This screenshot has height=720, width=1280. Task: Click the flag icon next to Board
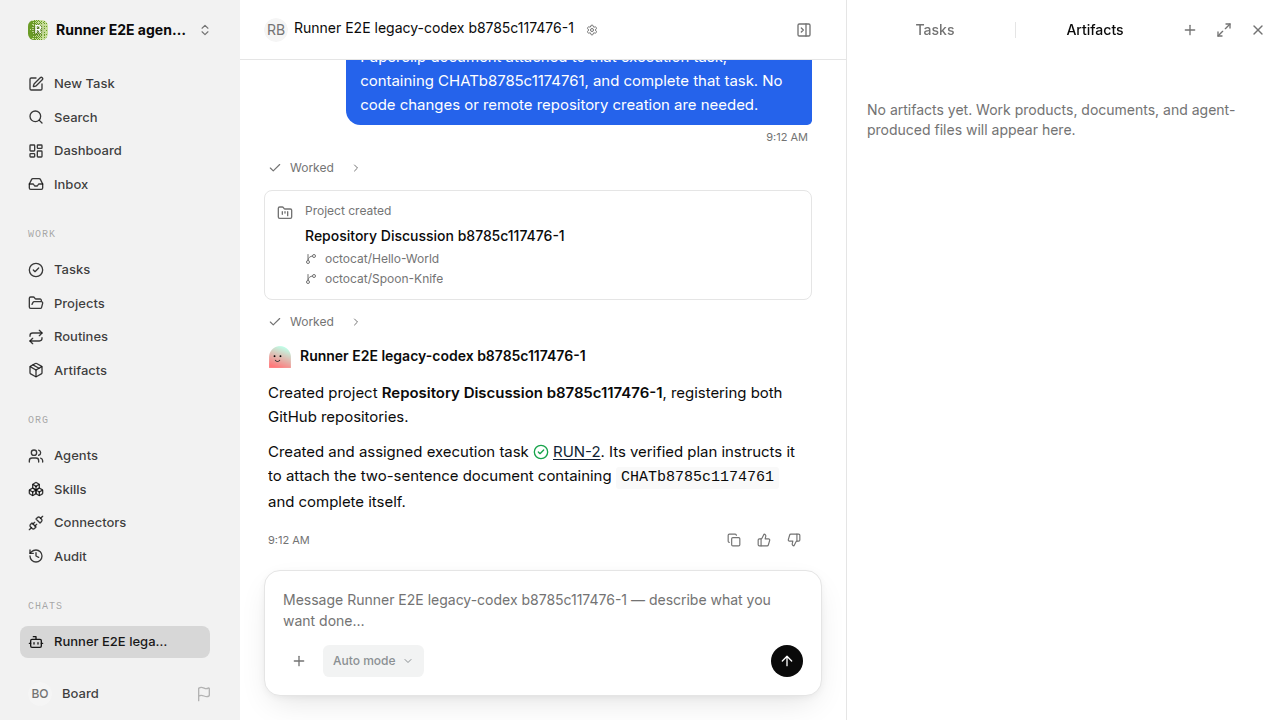click(x=204, y=694)
